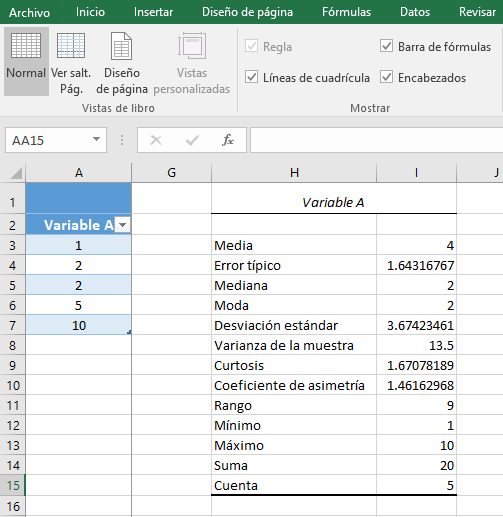Viewport: 503px width, 517px height.
Task: Select the Moda label cell
Action: pos(294,305)
